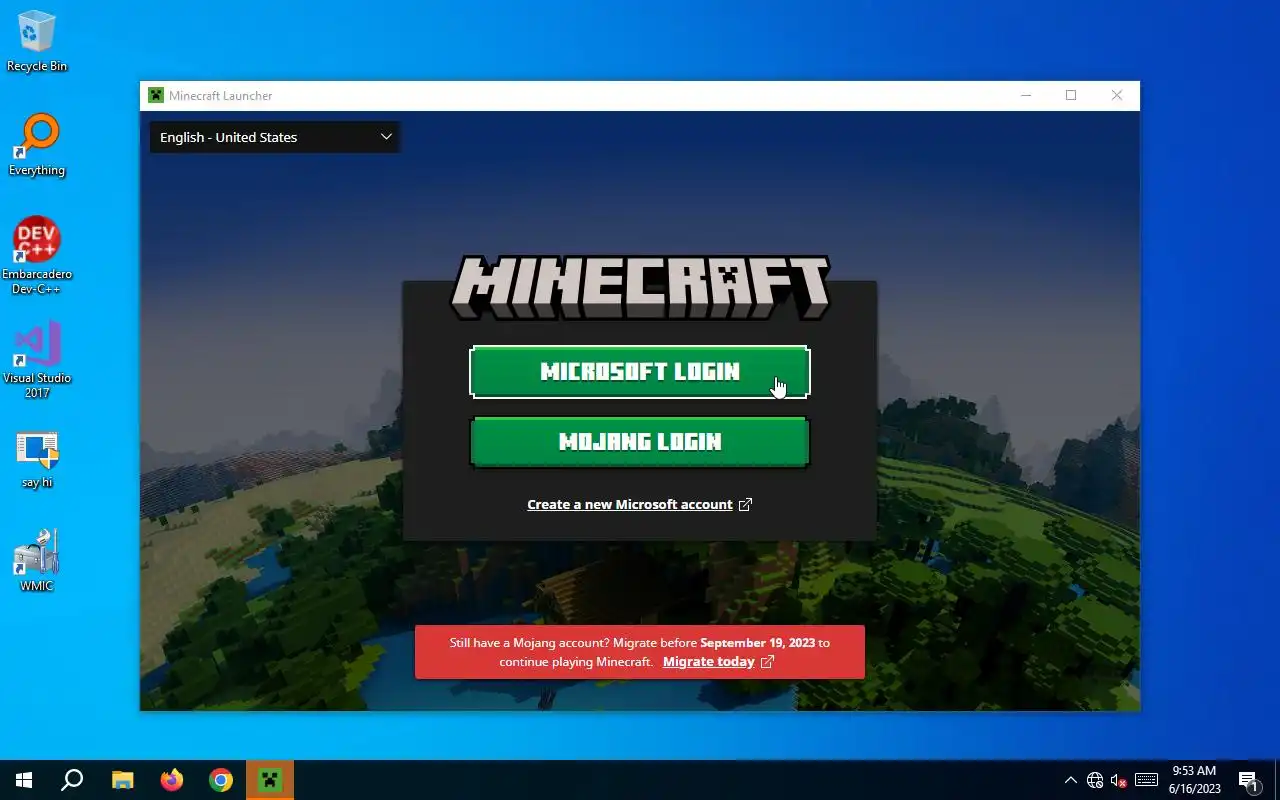Select the say hi desktop shortcut
Screen dimensions: 1280x800
[37, 460]
